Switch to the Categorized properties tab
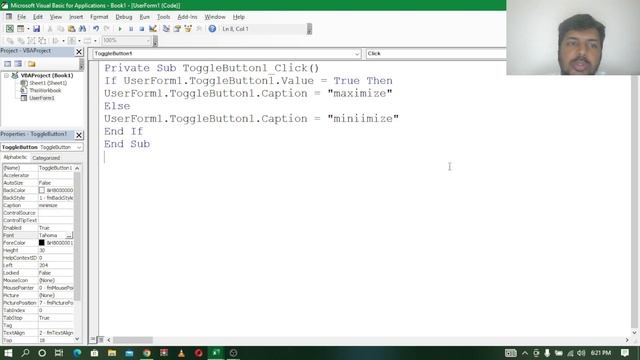 coord(46,158)
